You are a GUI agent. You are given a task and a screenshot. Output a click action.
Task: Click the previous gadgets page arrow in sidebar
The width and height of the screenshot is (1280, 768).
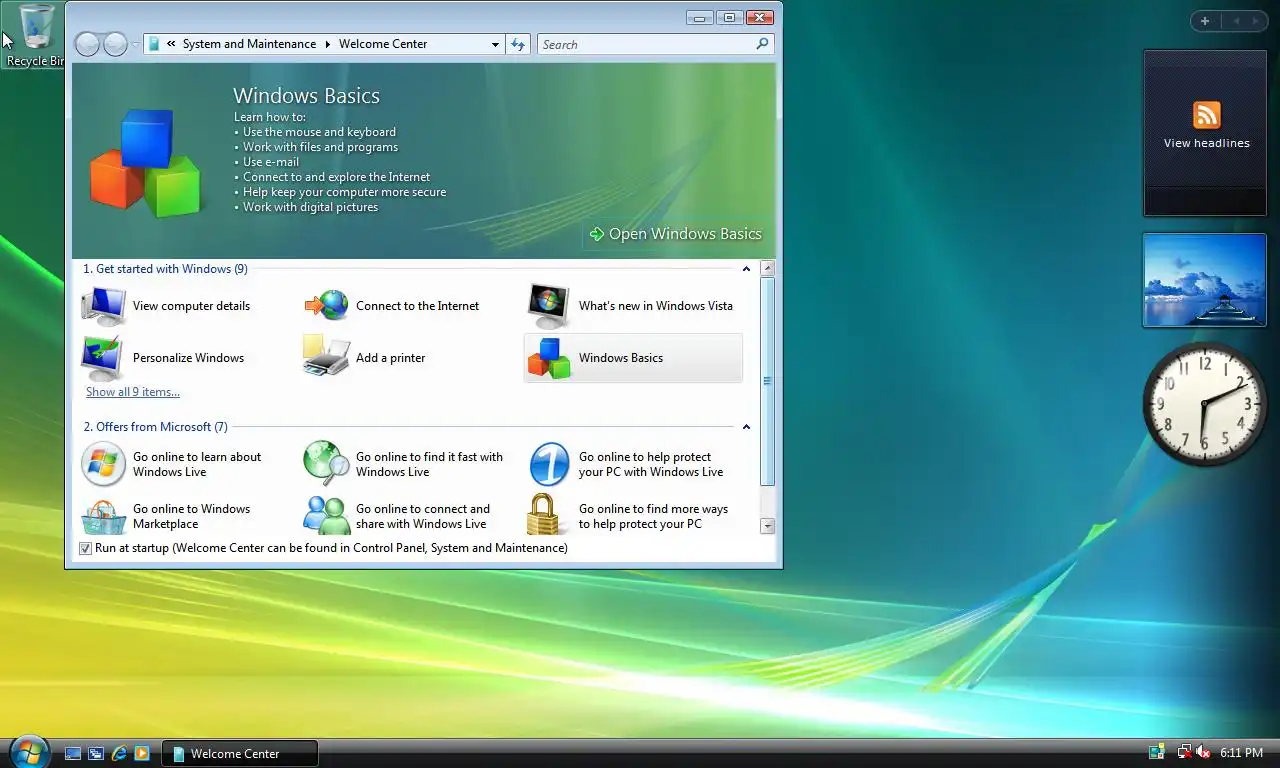[1235, 21]
